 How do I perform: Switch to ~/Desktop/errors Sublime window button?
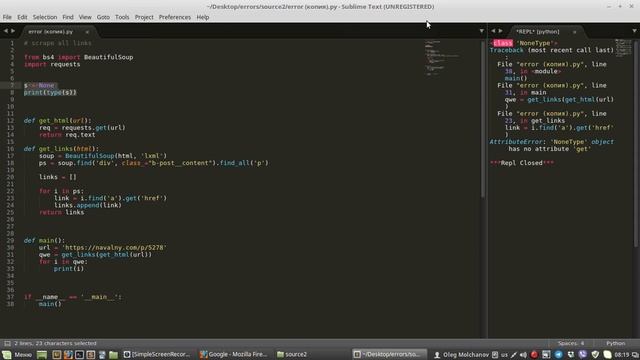(x=389, y=354)
